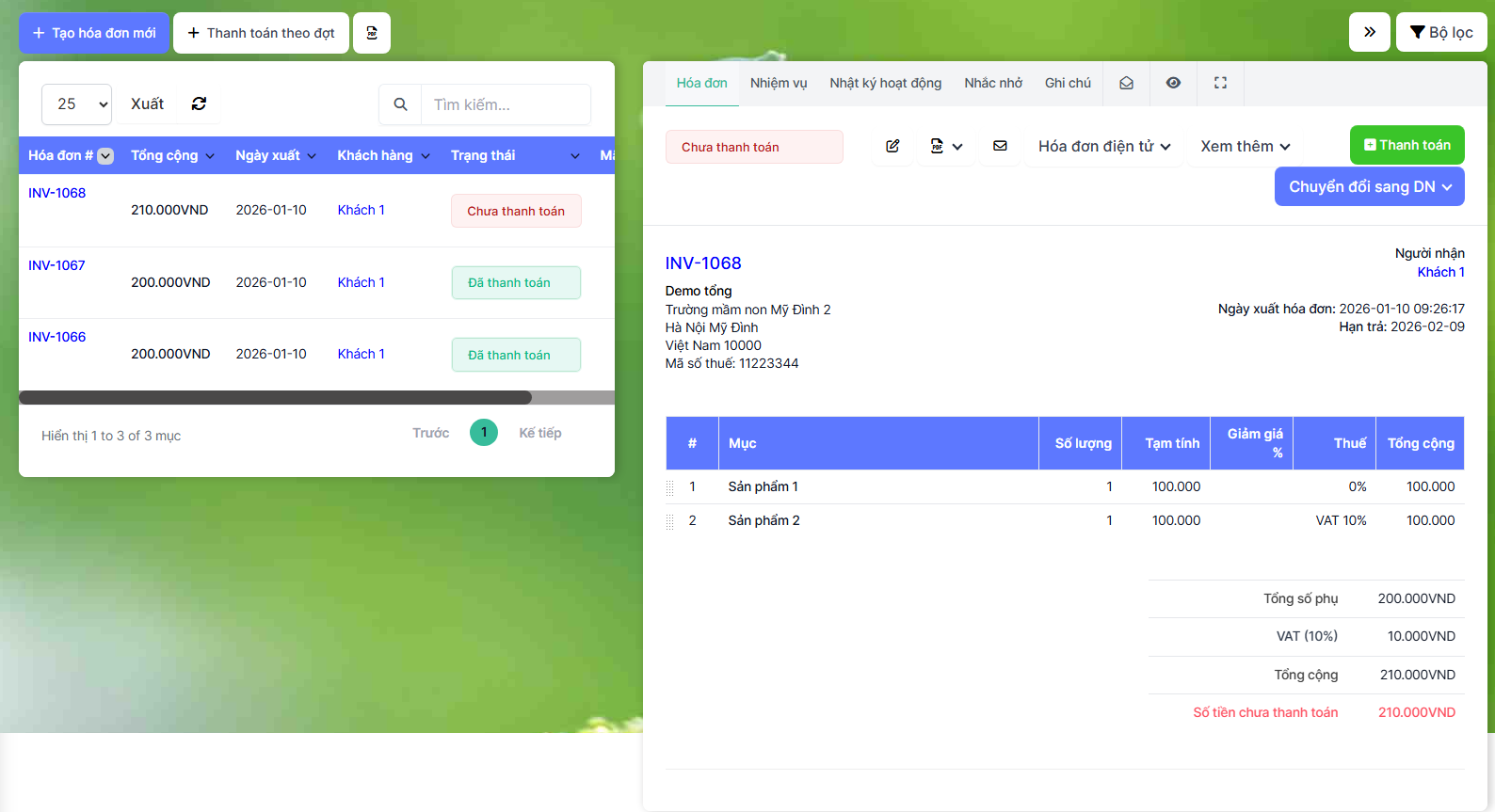
Task: Toggle sort arrow on Hóa đơn # column
Action: click(x=106, y=156)
